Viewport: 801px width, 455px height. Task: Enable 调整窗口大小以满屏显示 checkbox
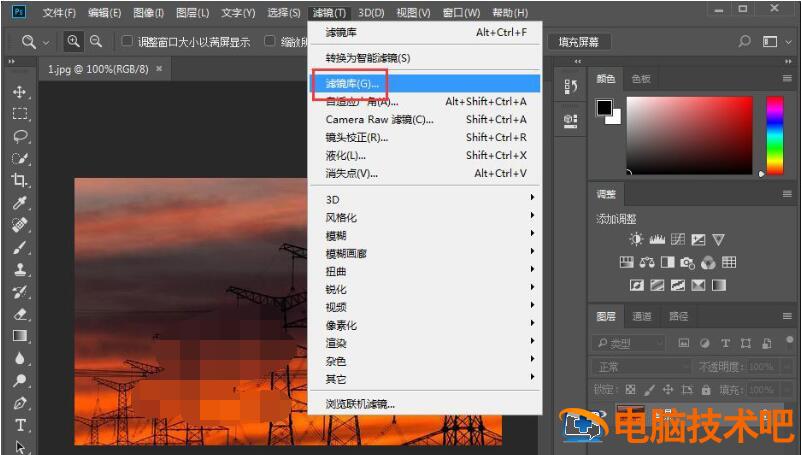pyautogui.click(x=127, y=42)
